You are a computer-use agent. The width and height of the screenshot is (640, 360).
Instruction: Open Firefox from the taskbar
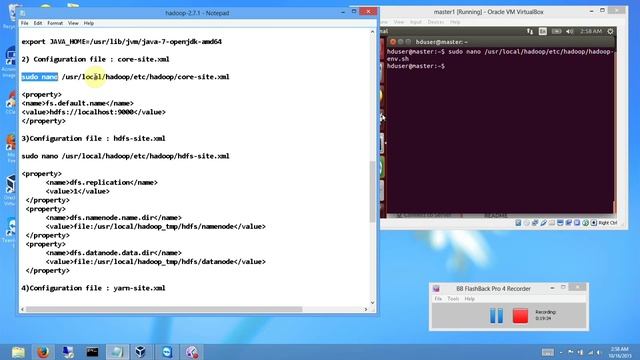tap(43, 352)
